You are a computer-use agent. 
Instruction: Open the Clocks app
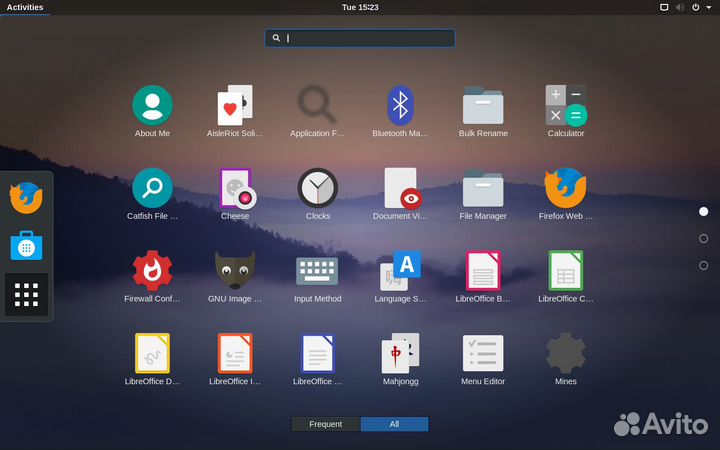coord(318,194)
